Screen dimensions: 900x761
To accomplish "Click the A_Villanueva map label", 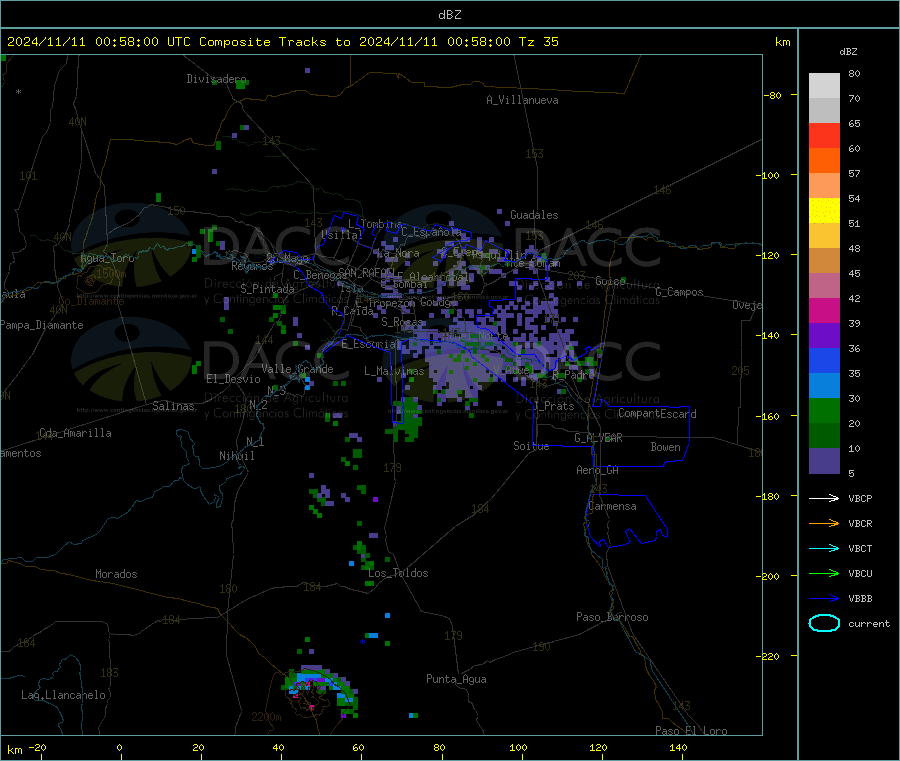I will pyautogui.click(x=522, y=100).
